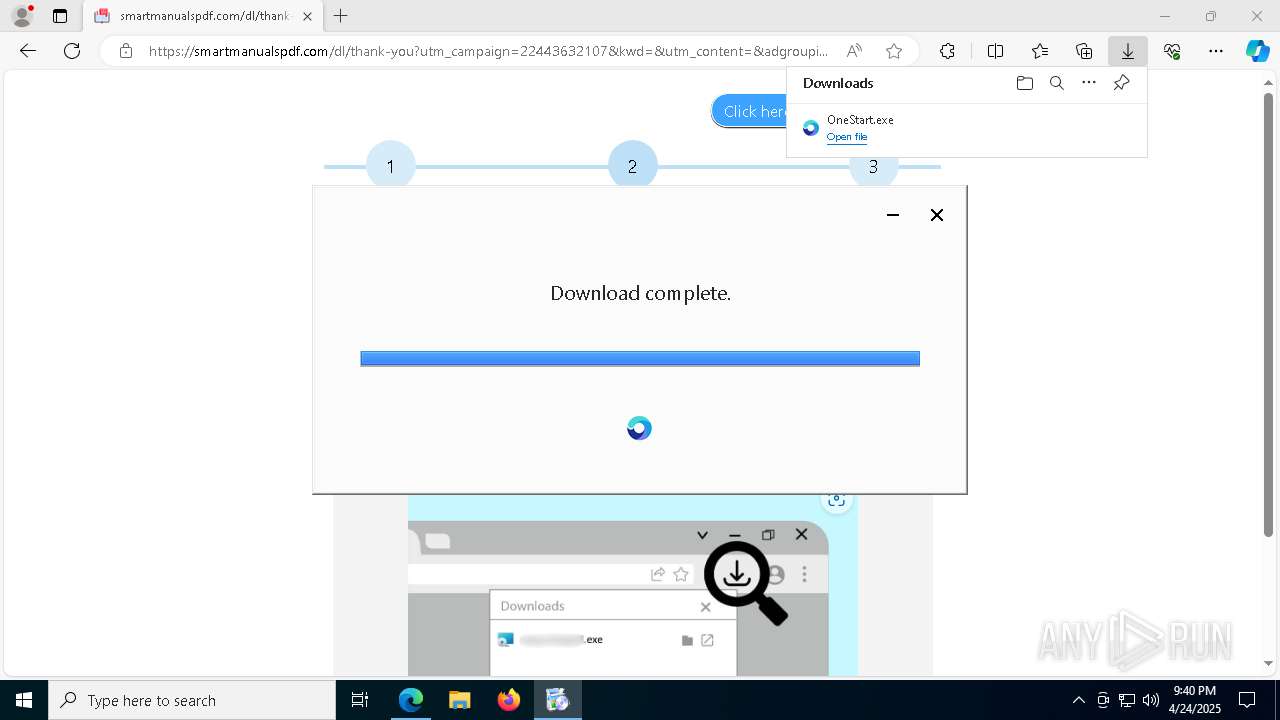Click step 1 circle
The height and width of the screenshot is (720, 1280).
point(390,166)
